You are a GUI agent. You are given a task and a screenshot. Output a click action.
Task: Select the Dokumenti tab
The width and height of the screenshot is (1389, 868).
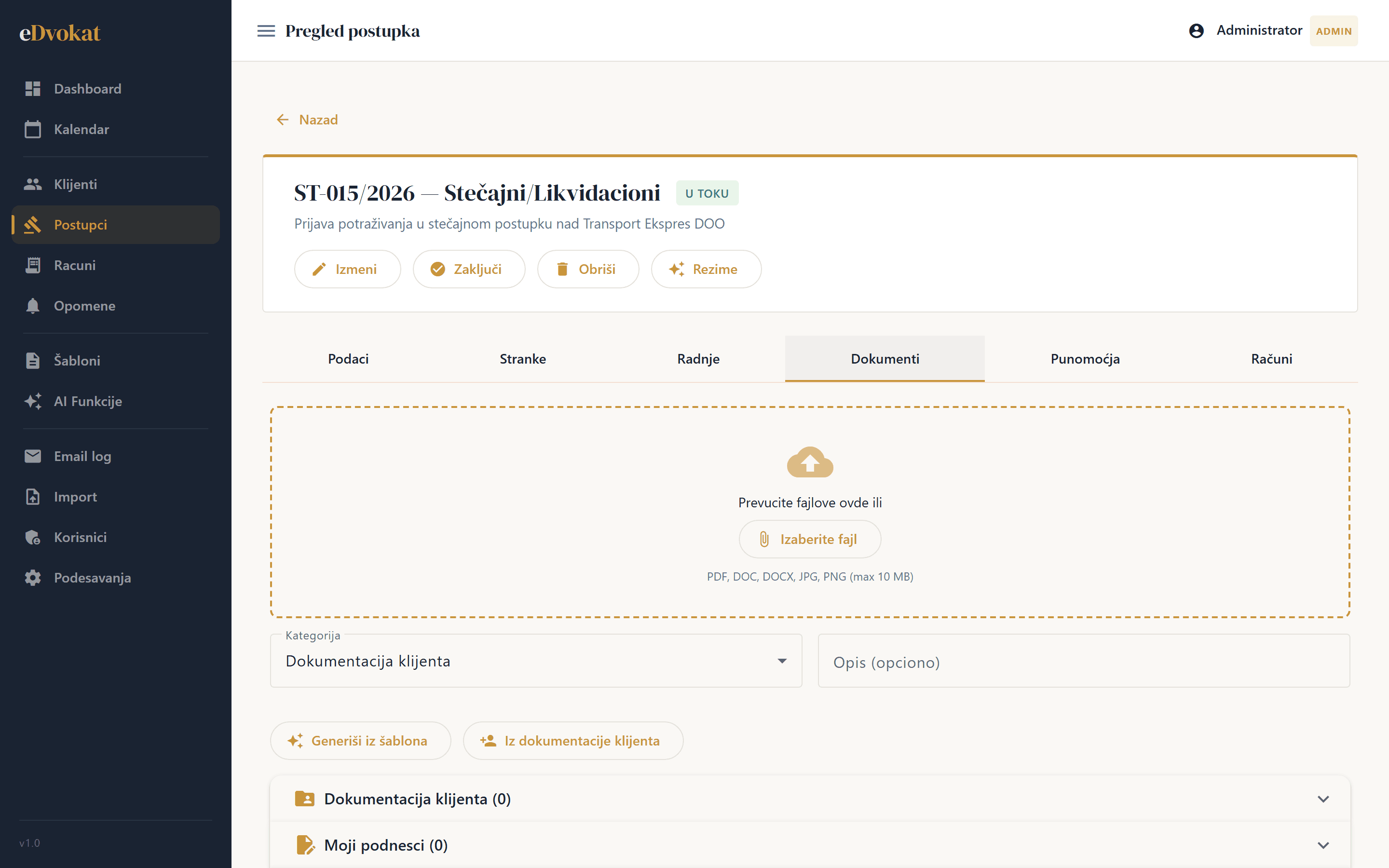tap(885, 359)
